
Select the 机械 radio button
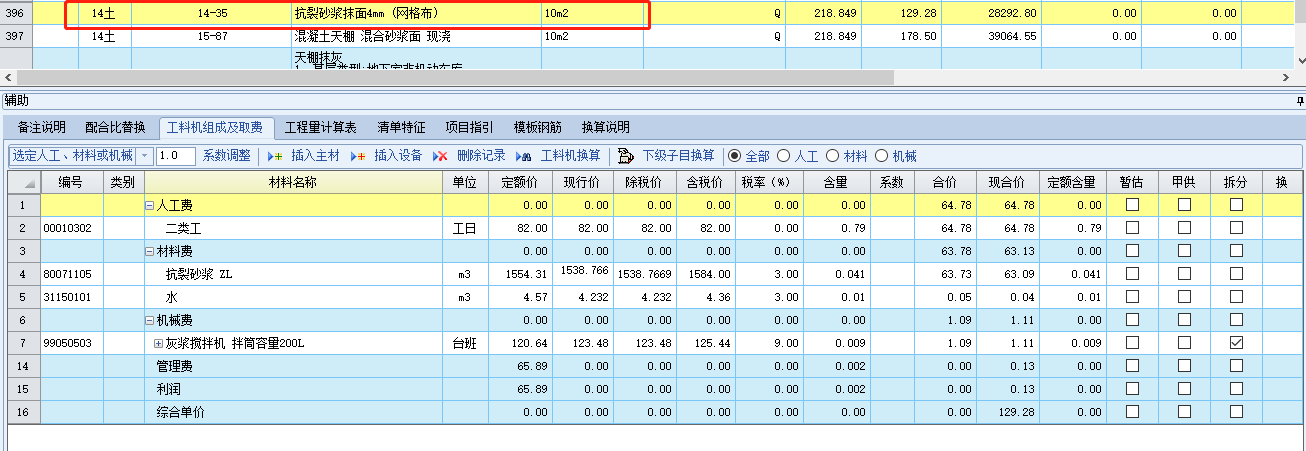[881, 156]
